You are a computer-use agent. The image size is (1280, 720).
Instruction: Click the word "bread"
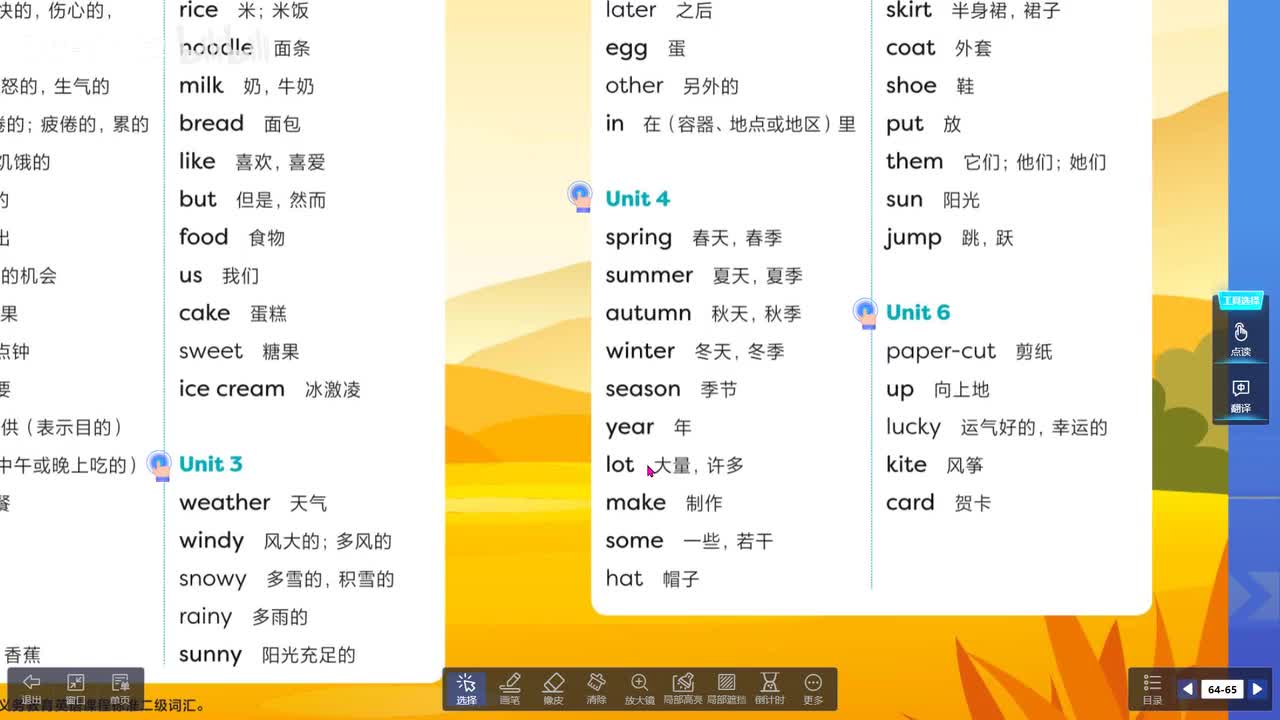point(211,123)
